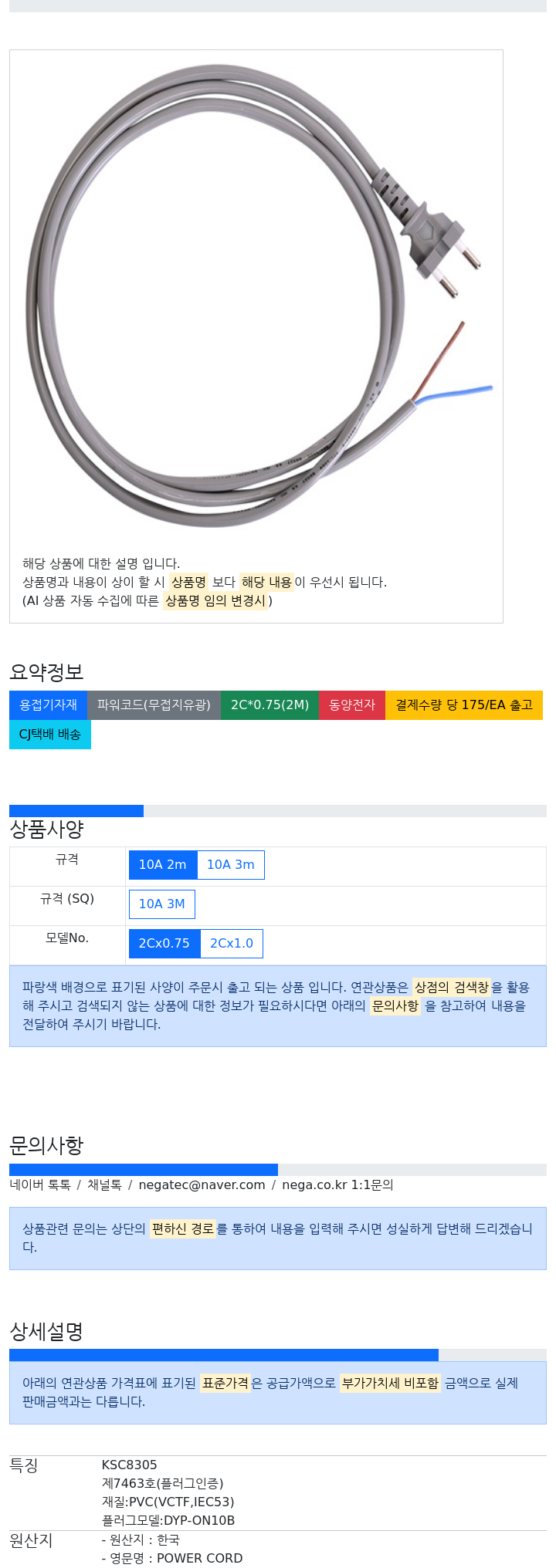Click the 동양전자 brand tag
Image resolution: width=556 pixels, height=1568 pixels.
coord(352,705)
